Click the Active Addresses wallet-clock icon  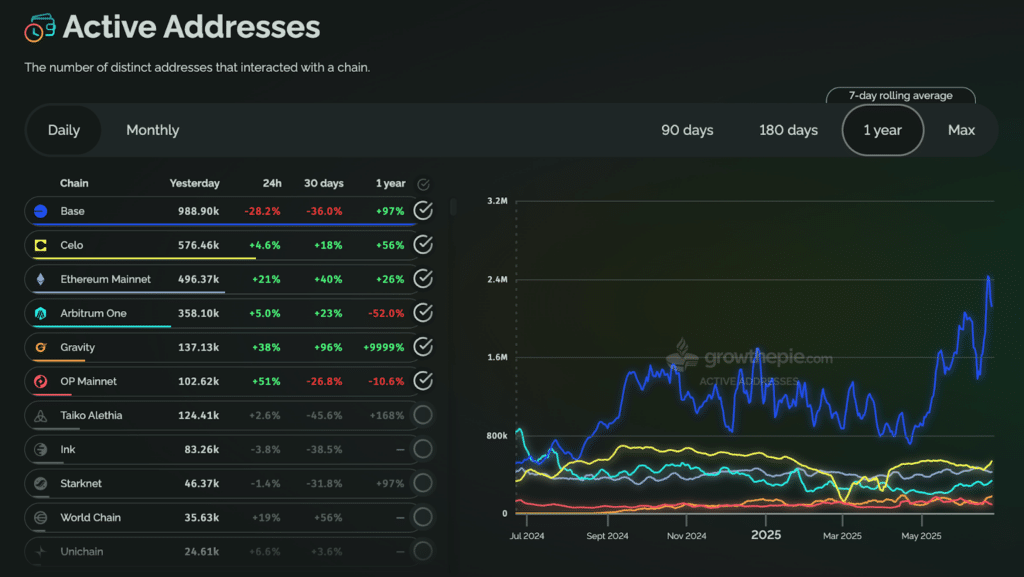pos(40,28)
